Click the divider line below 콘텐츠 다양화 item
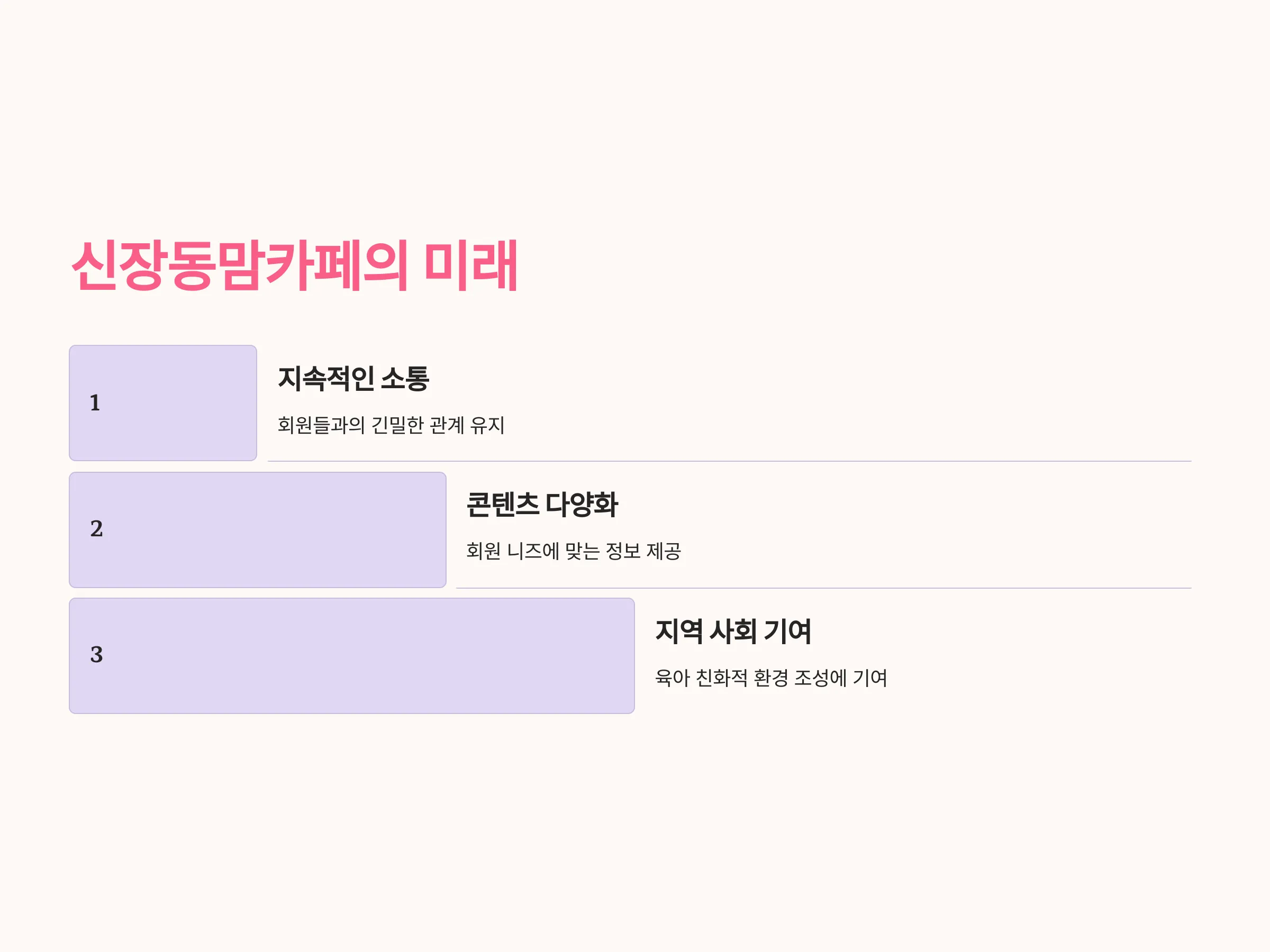The height and width of the screenshot is (952, 1270). (x=823, y=588)
